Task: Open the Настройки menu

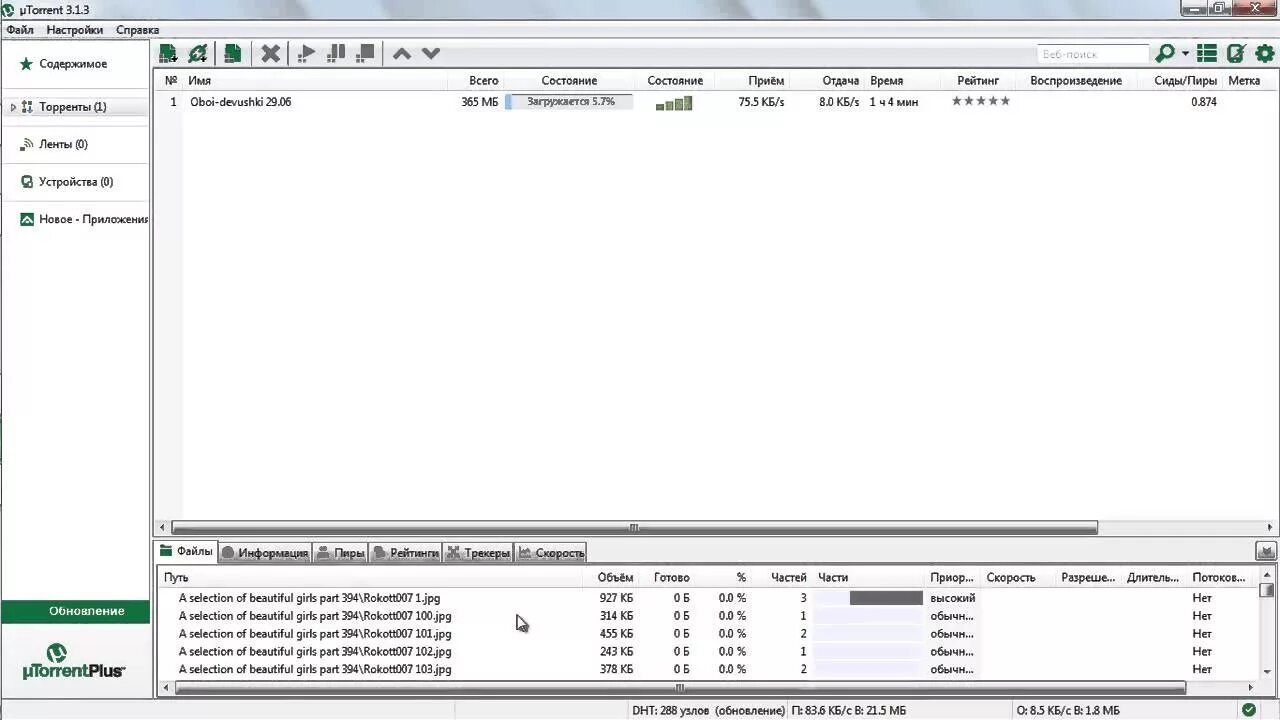Action: tap(74, 30)
